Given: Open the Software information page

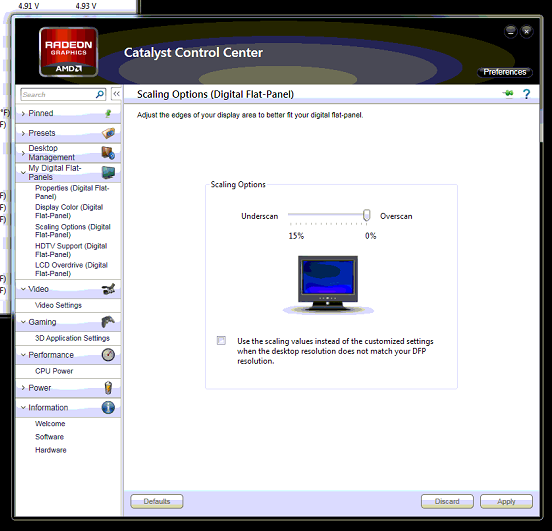Looking at the screenshot, I should point(50,437).
